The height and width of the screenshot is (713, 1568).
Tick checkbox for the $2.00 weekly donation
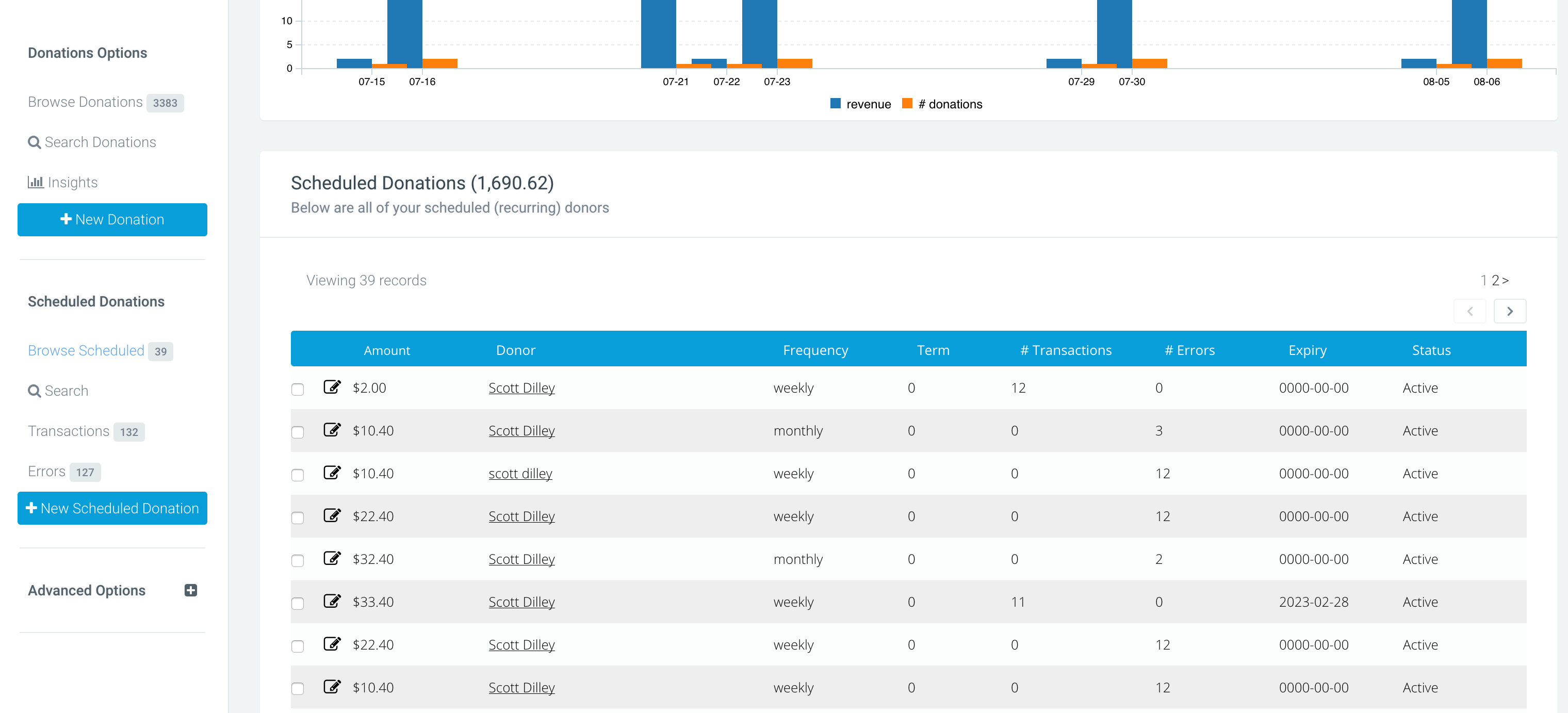click(298, 389)
